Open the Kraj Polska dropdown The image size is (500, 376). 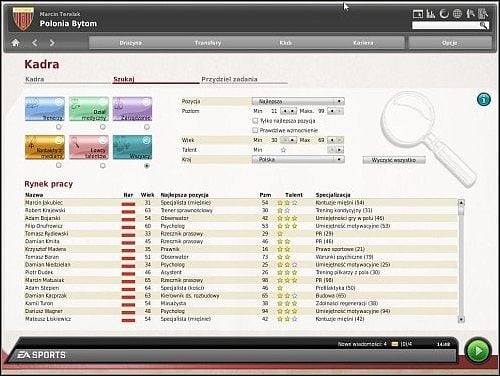(x=298, y=159)
